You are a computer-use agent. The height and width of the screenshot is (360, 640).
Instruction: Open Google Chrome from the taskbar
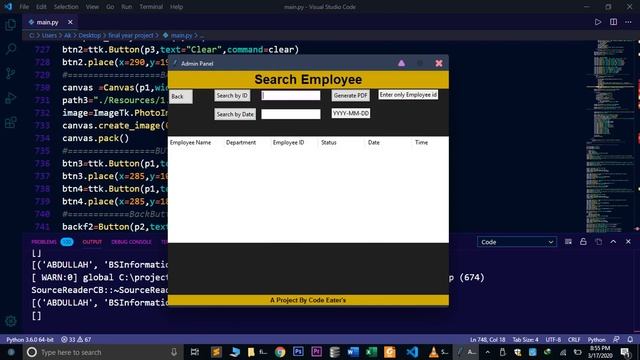[280, 352]
